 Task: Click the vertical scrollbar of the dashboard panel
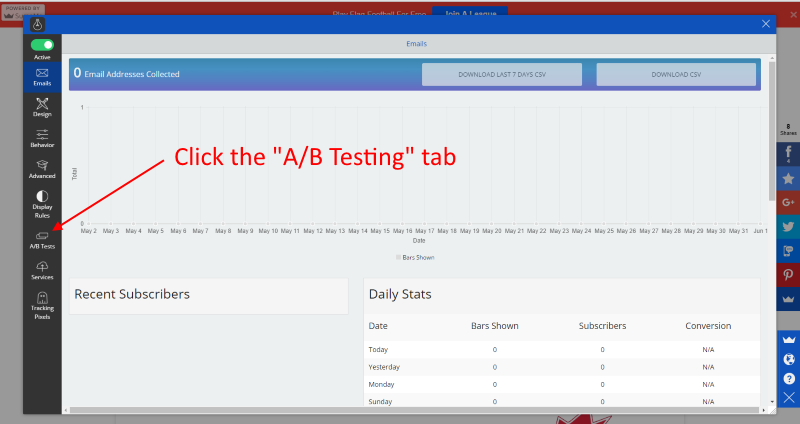pos(771,150)
